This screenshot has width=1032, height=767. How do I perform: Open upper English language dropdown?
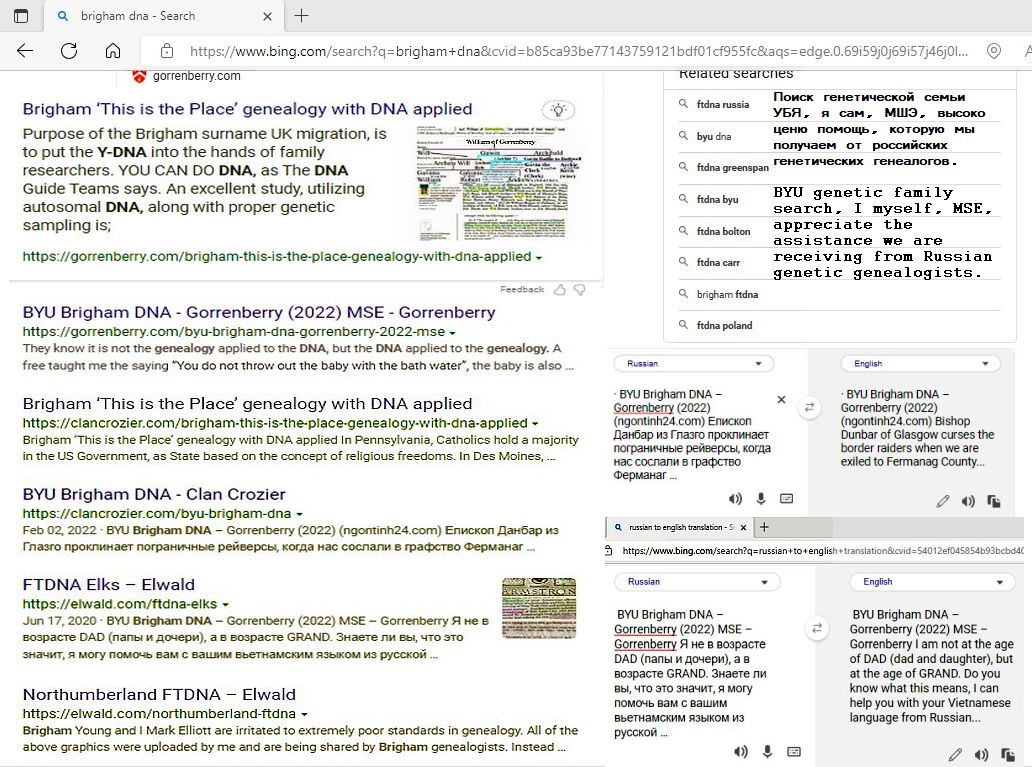[x=920, y=363]
